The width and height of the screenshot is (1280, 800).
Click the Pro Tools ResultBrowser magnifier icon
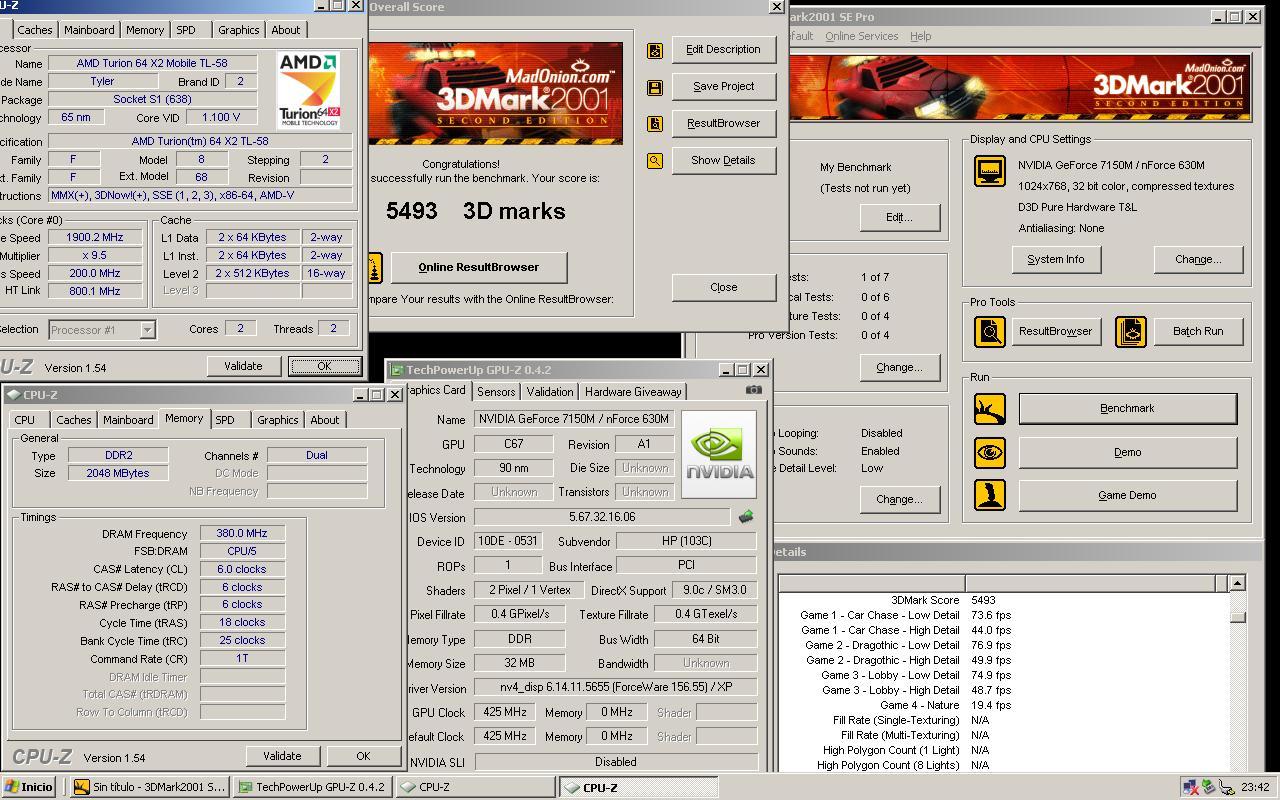point(990,331)
